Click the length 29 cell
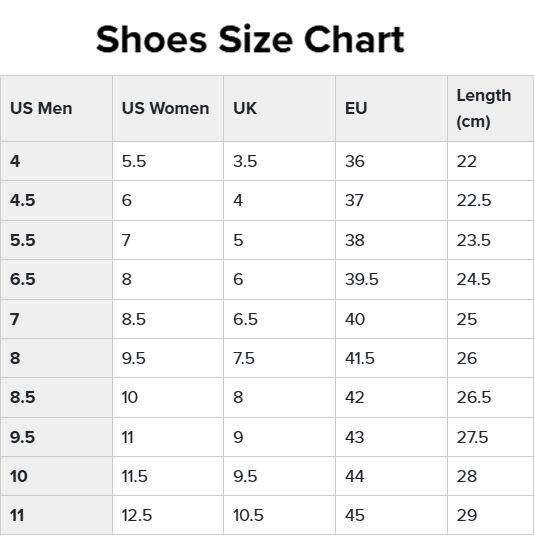This screenshot has width=534, height=535. point(491,515)
